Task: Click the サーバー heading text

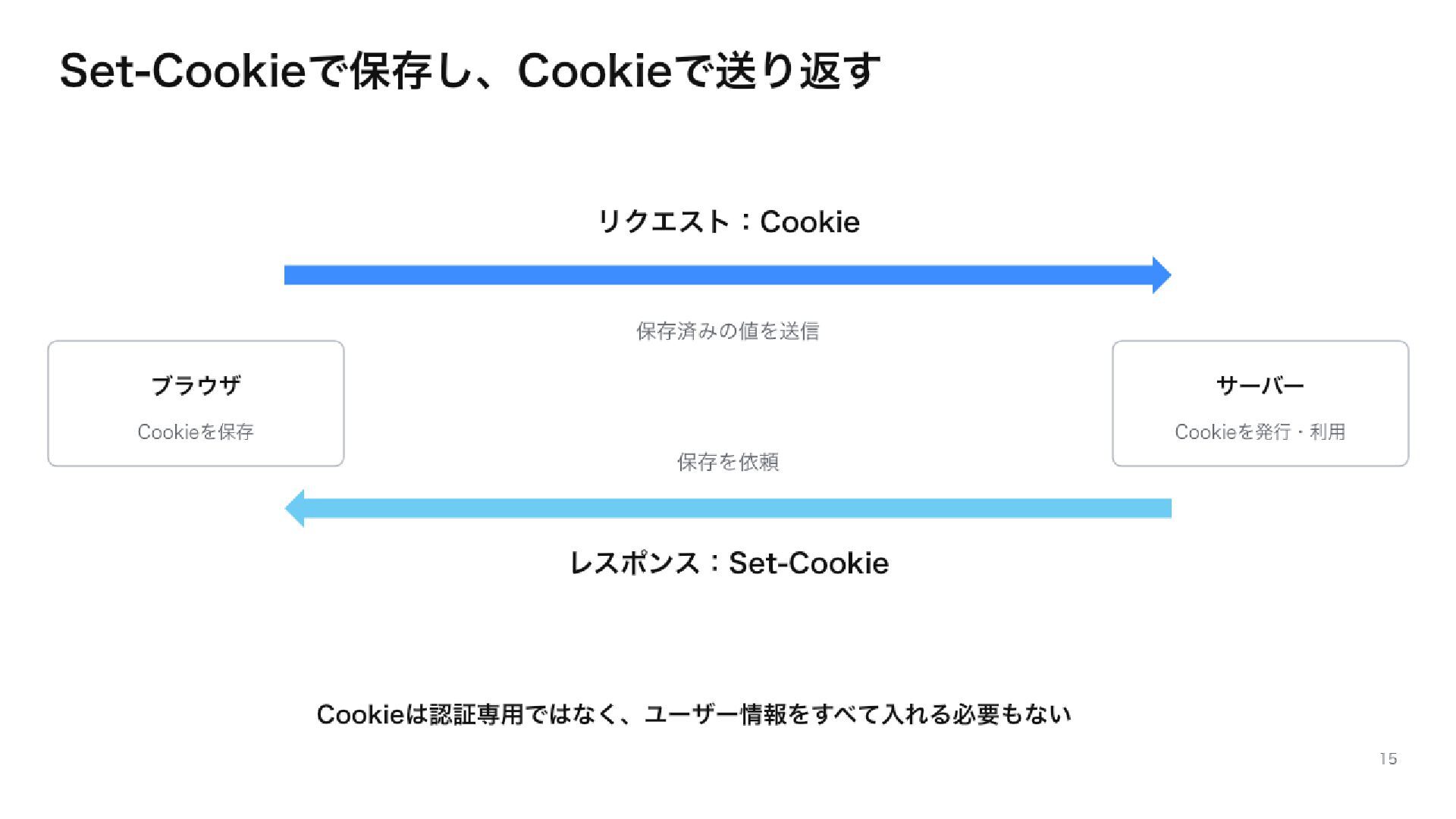Action: point(1260,385)
